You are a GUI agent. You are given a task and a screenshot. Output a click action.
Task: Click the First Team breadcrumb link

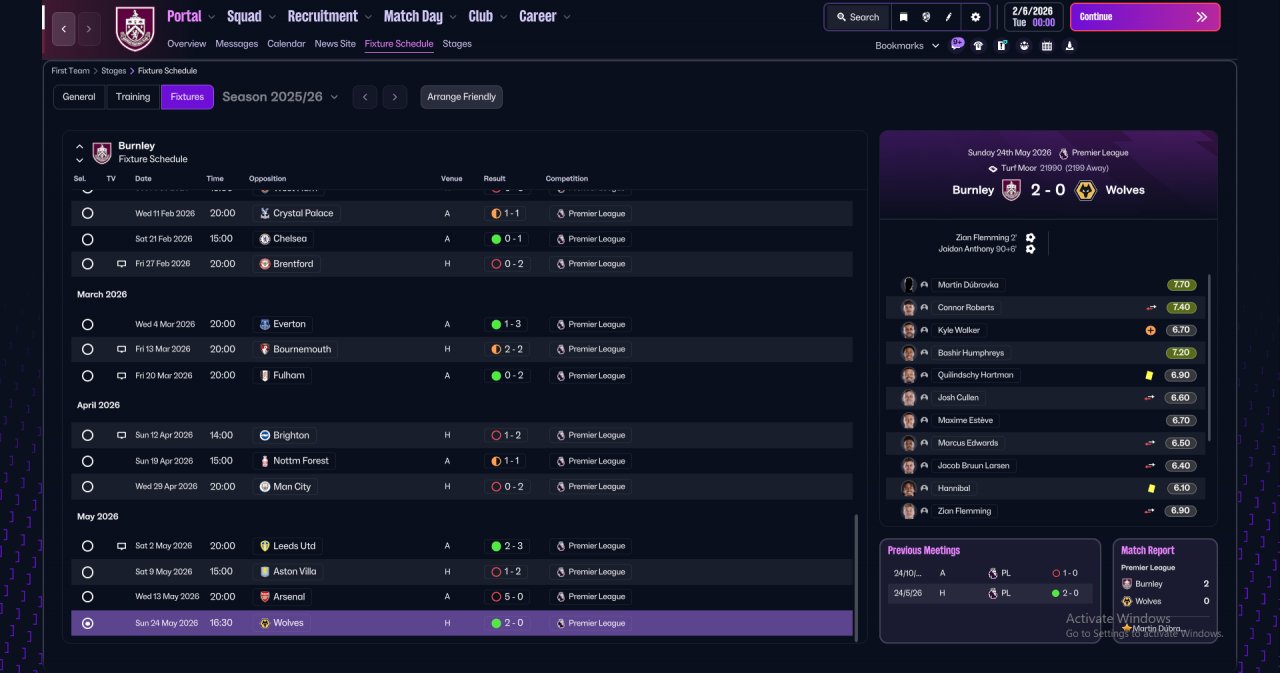71,71
